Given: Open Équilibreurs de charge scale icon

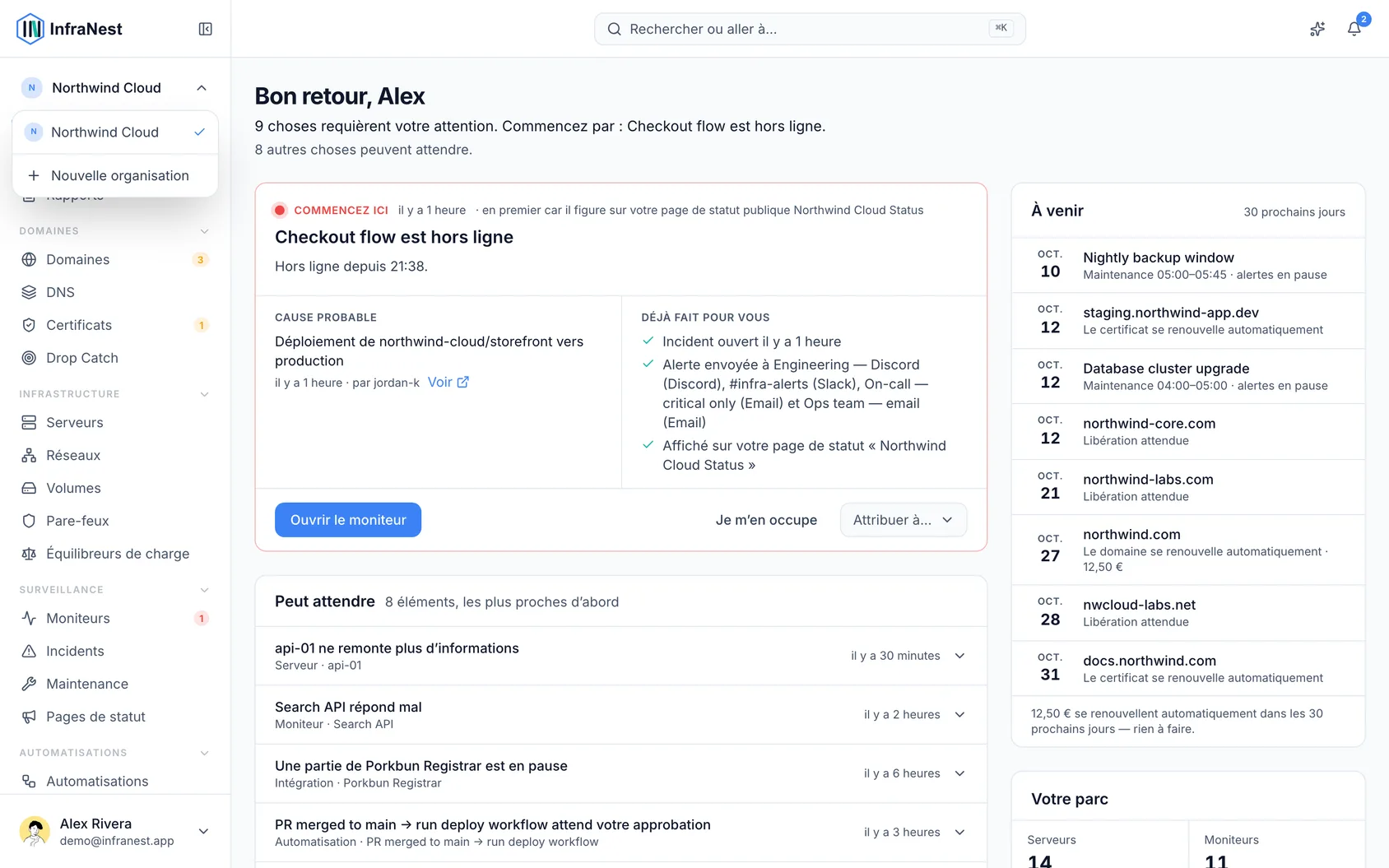Looking at the screenshot, I should 29,554.
